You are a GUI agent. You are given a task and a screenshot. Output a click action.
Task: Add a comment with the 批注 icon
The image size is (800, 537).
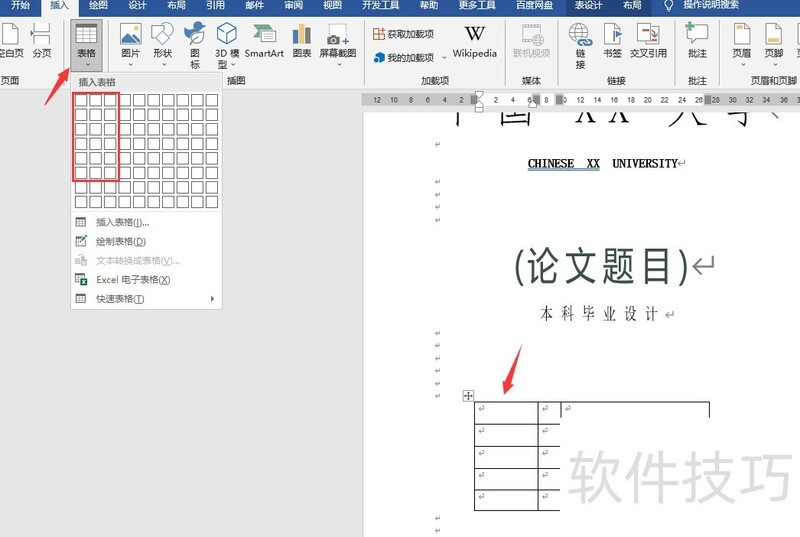point(697,41)
